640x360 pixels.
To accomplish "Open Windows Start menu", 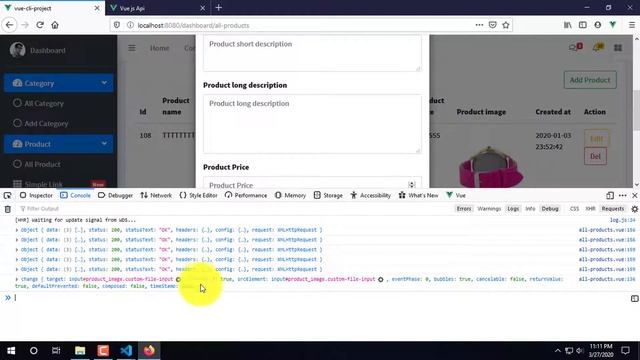I will (x=11, y=351).
